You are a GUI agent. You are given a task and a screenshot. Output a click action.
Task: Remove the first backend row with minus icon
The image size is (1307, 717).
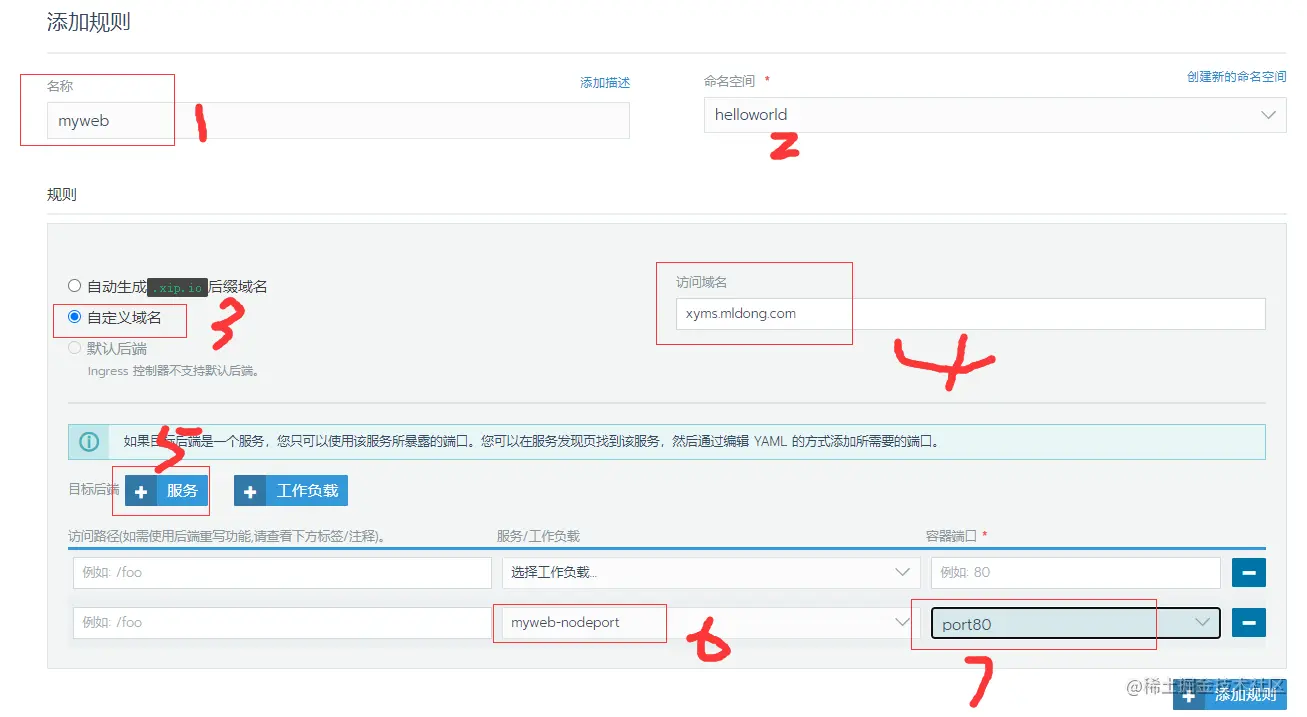point(1249,573)
